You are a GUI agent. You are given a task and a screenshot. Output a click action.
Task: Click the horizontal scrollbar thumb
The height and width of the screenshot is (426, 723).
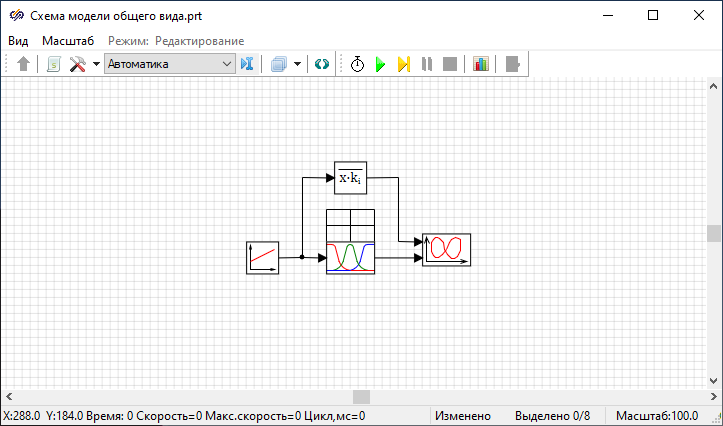tap(361, 397)
